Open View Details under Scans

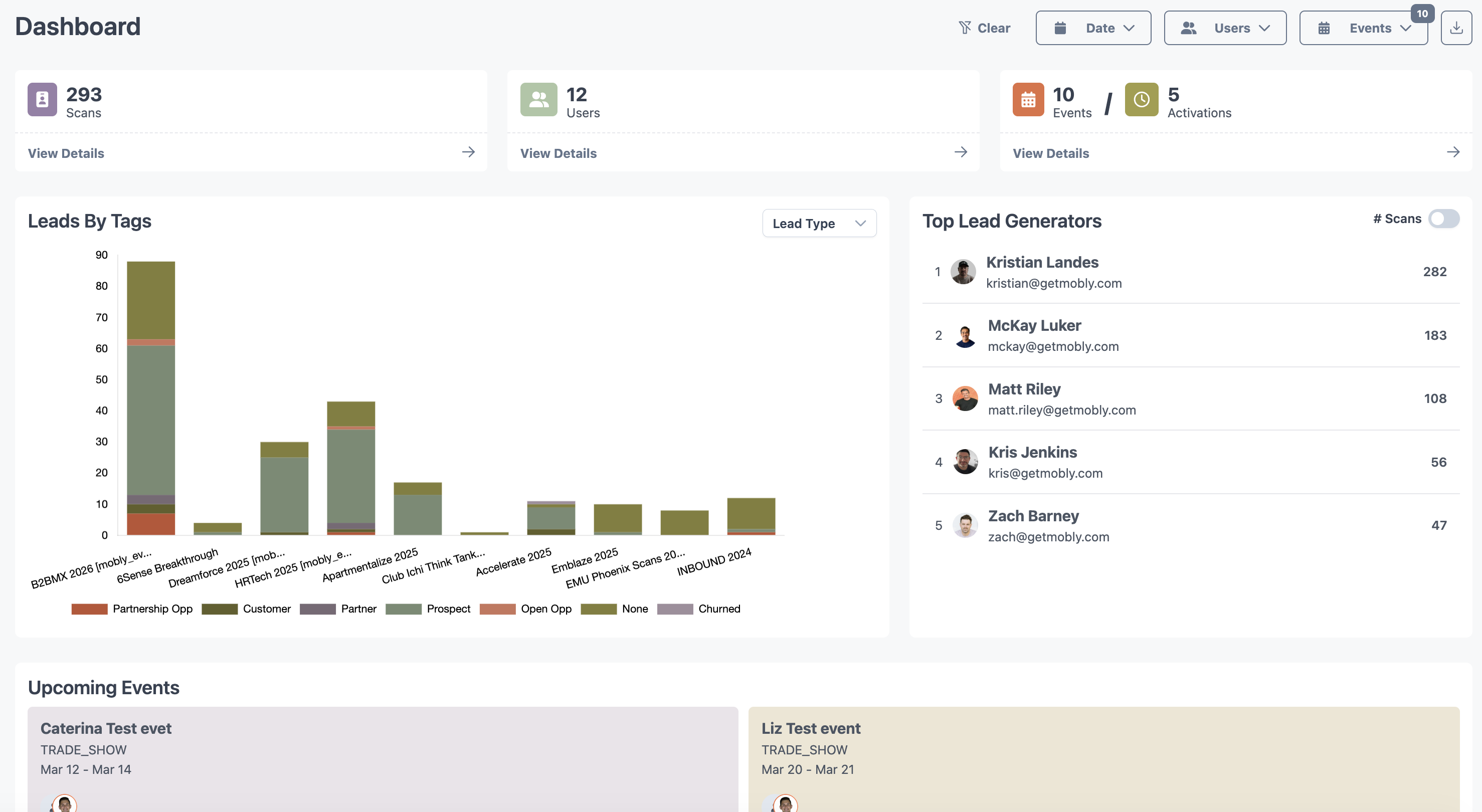(66, 153)
